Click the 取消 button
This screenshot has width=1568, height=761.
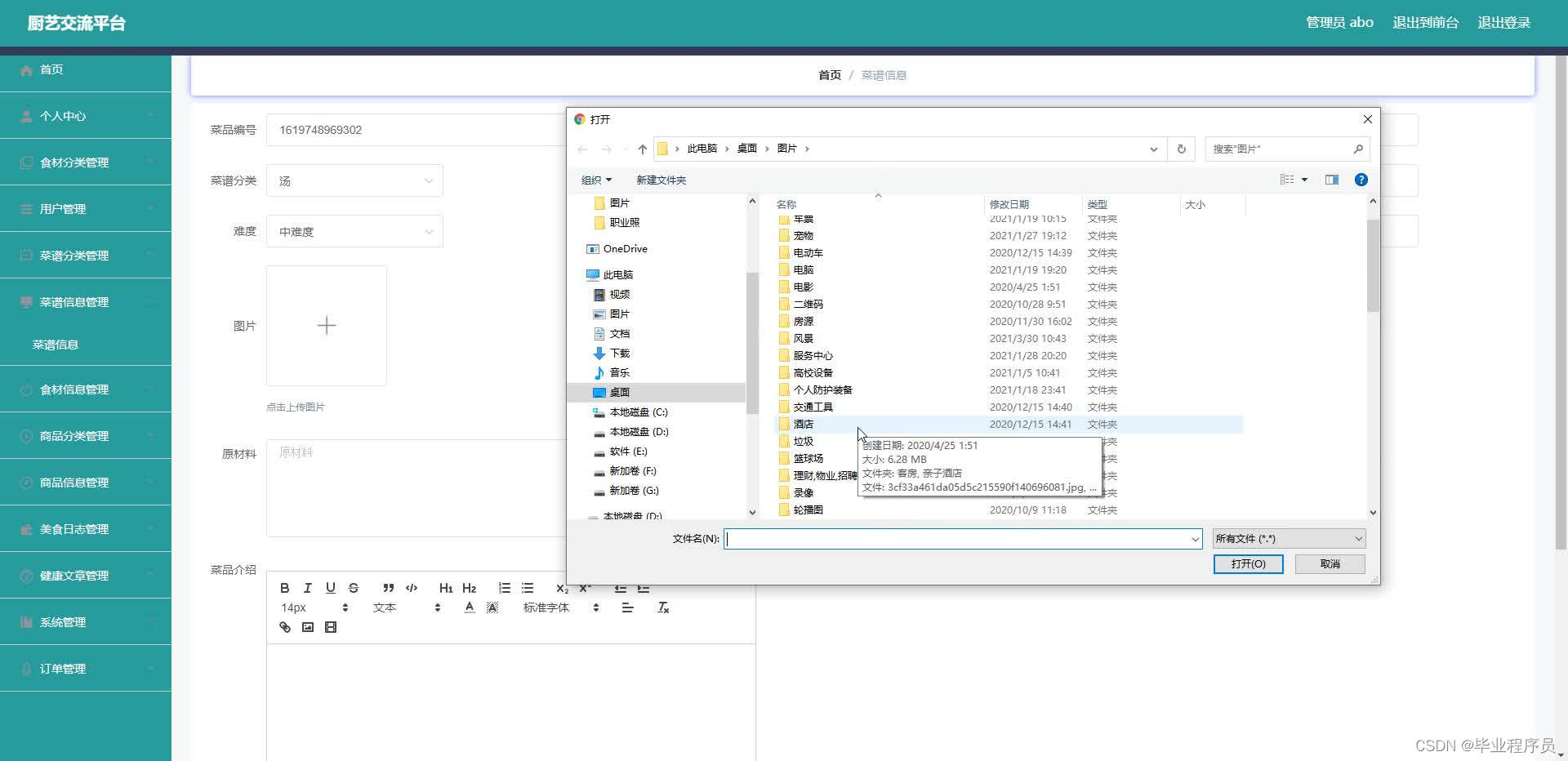click(1330, 564)
